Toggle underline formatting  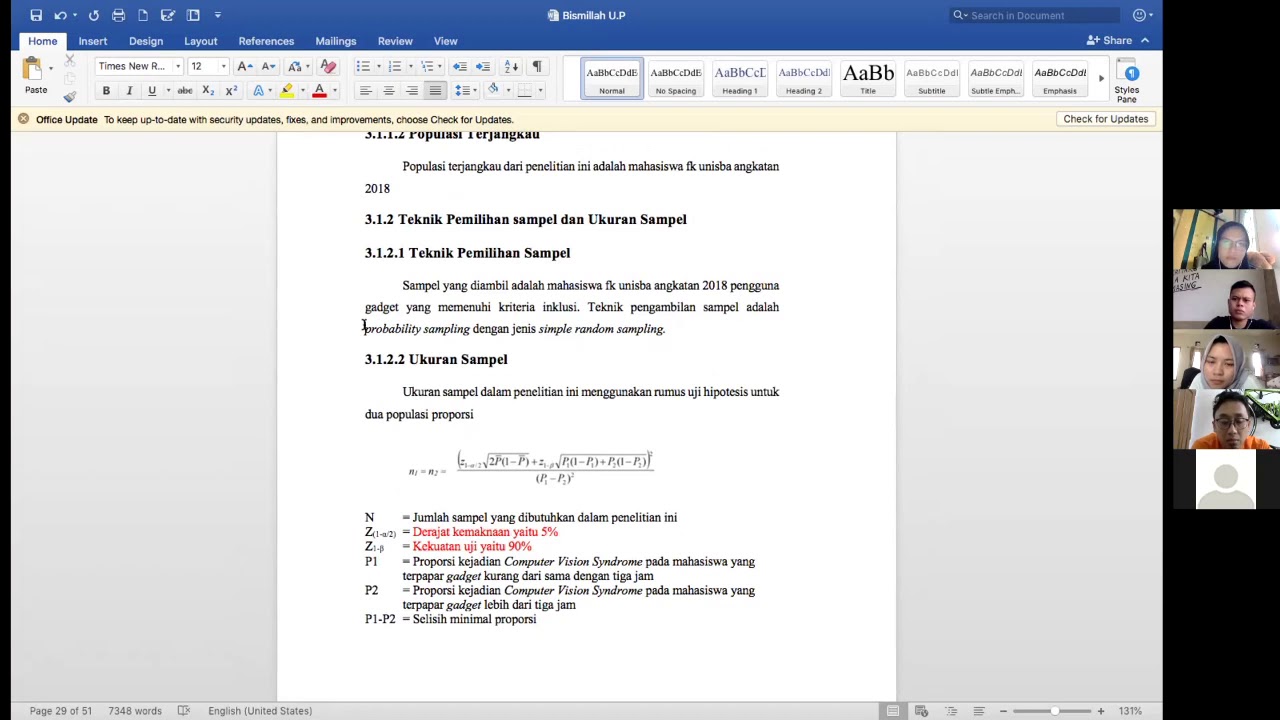pyautogui.click(x=152, y=91)
